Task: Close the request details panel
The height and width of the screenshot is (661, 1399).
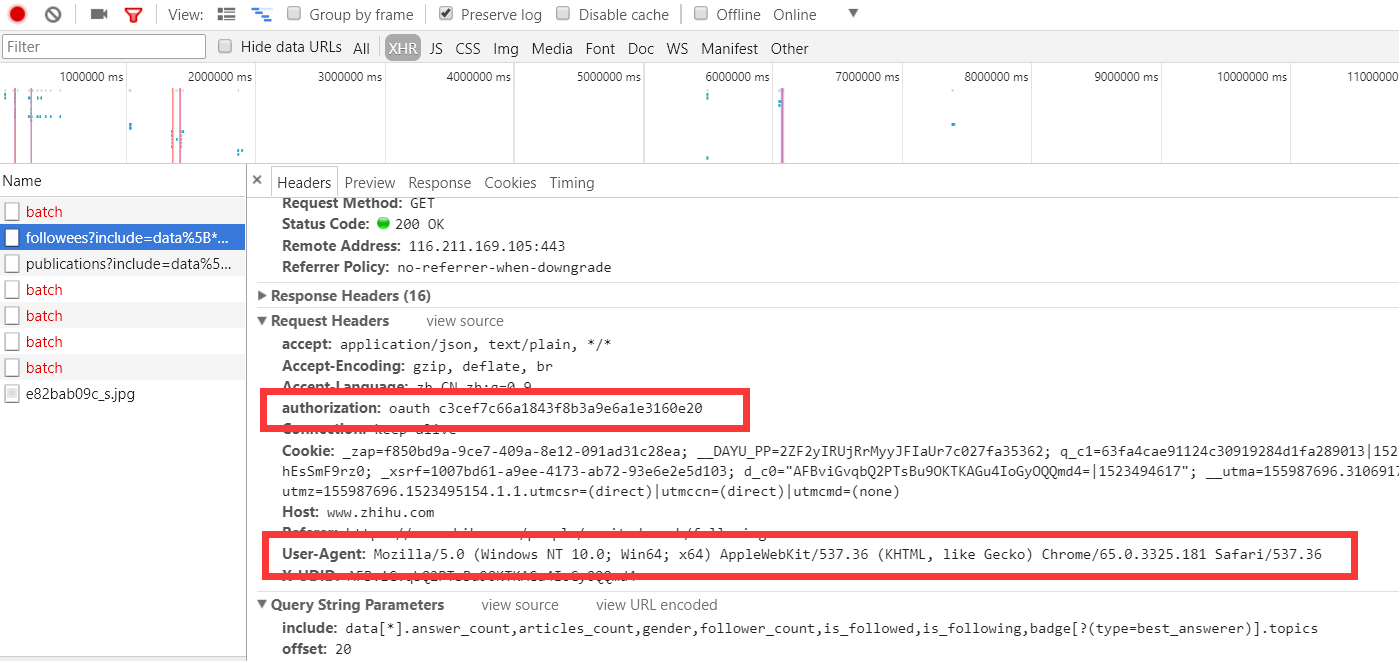Action: tap(257, 180)
